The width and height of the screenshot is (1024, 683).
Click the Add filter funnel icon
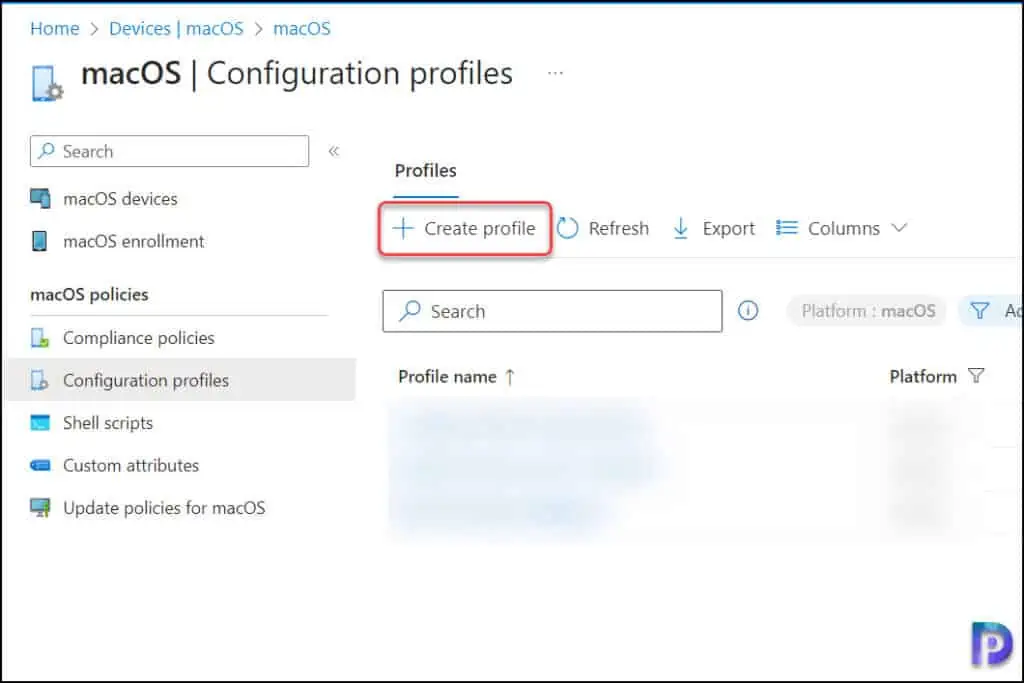pyautogui.click(x=980, y=311)
